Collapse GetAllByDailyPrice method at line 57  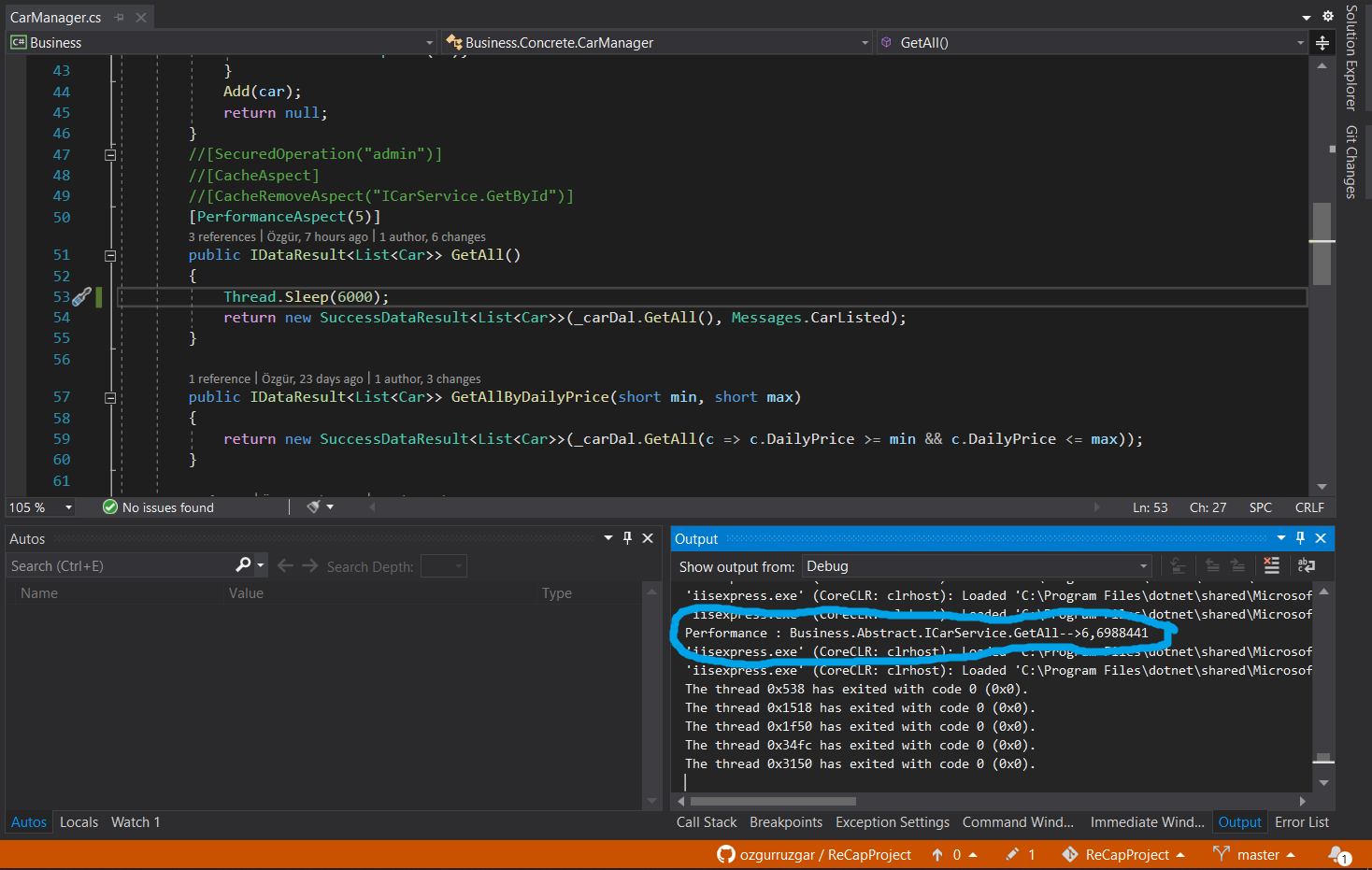coord(110,397)
